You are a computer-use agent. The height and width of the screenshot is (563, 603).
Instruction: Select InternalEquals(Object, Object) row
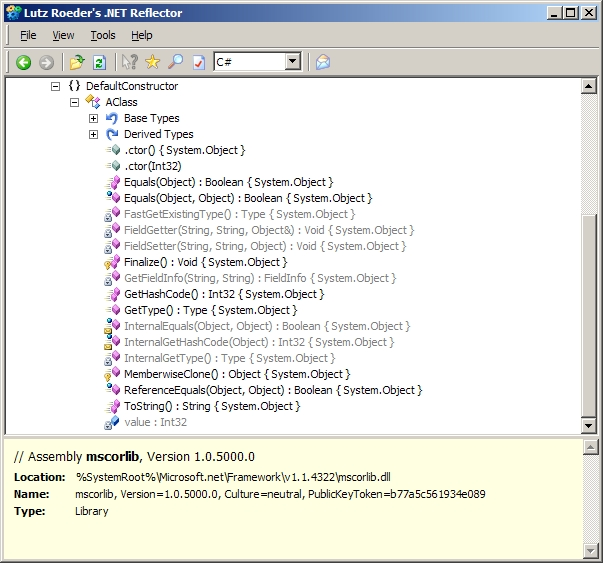point(267,326)
